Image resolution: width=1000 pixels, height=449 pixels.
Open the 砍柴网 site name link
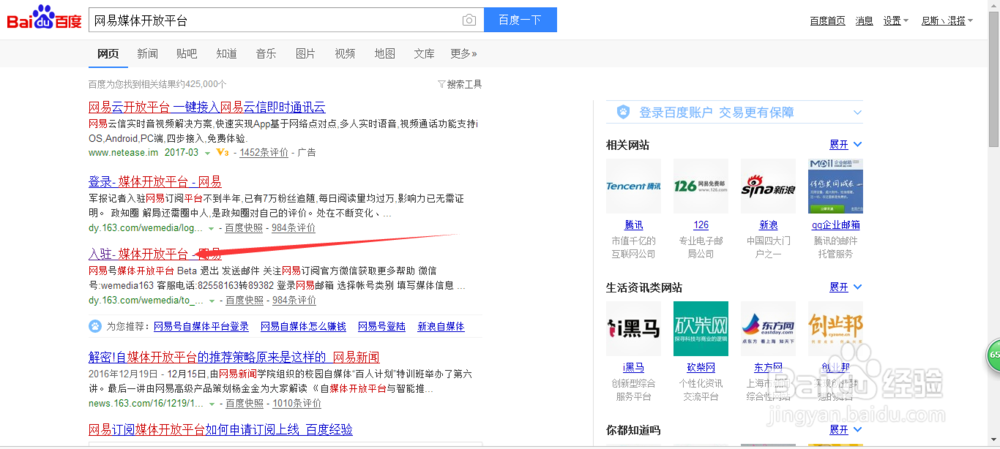point(701,368)
